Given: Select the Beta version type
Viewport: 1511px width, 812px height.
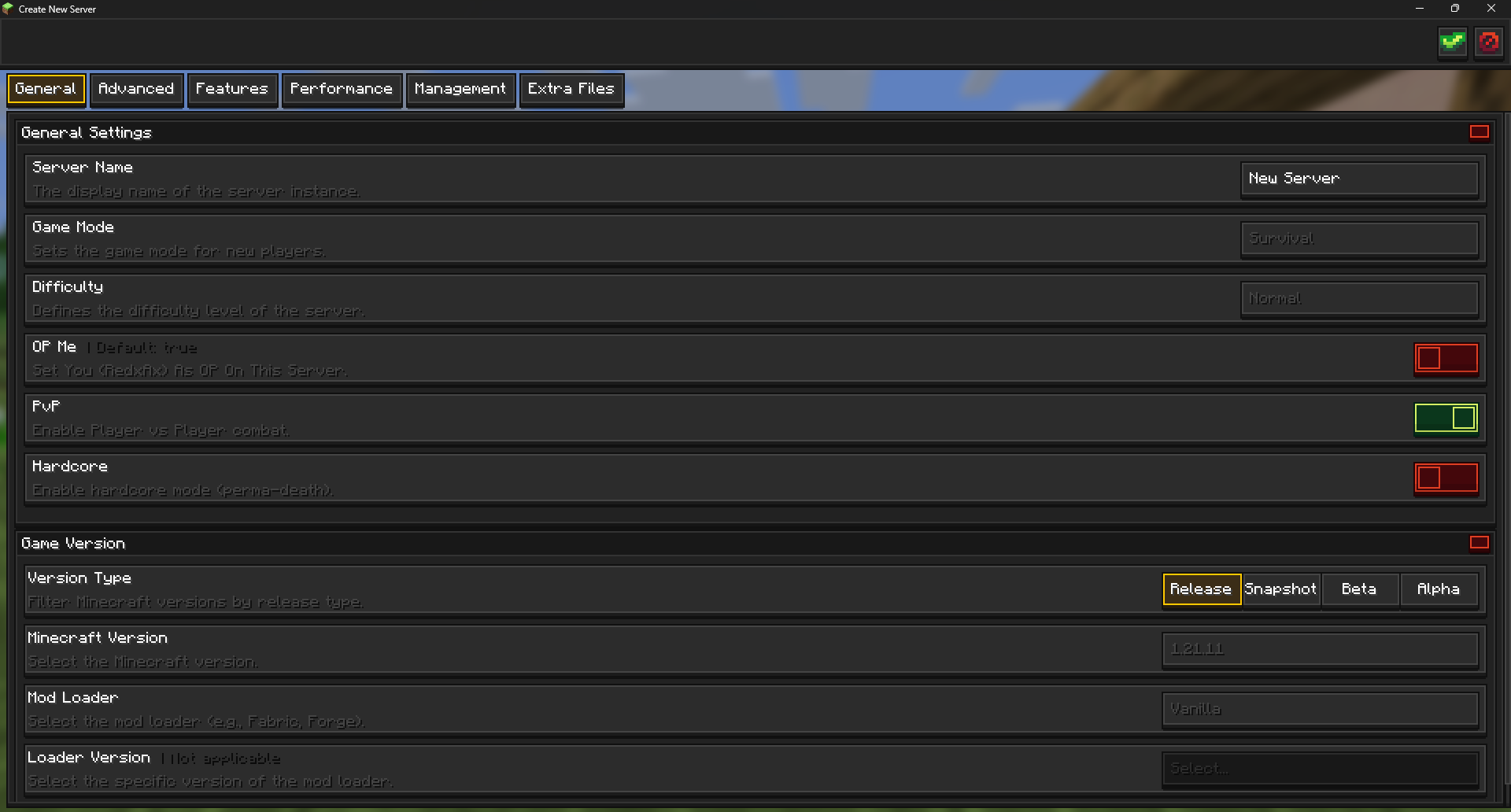Looking at the screenshot, I should pos(1359,589).
